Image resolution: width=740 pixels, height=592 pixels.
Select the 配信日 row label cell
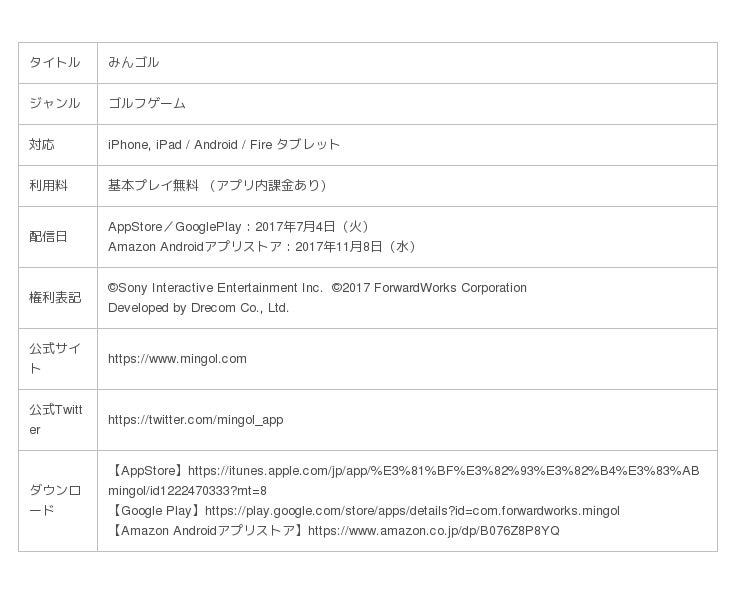48,237
